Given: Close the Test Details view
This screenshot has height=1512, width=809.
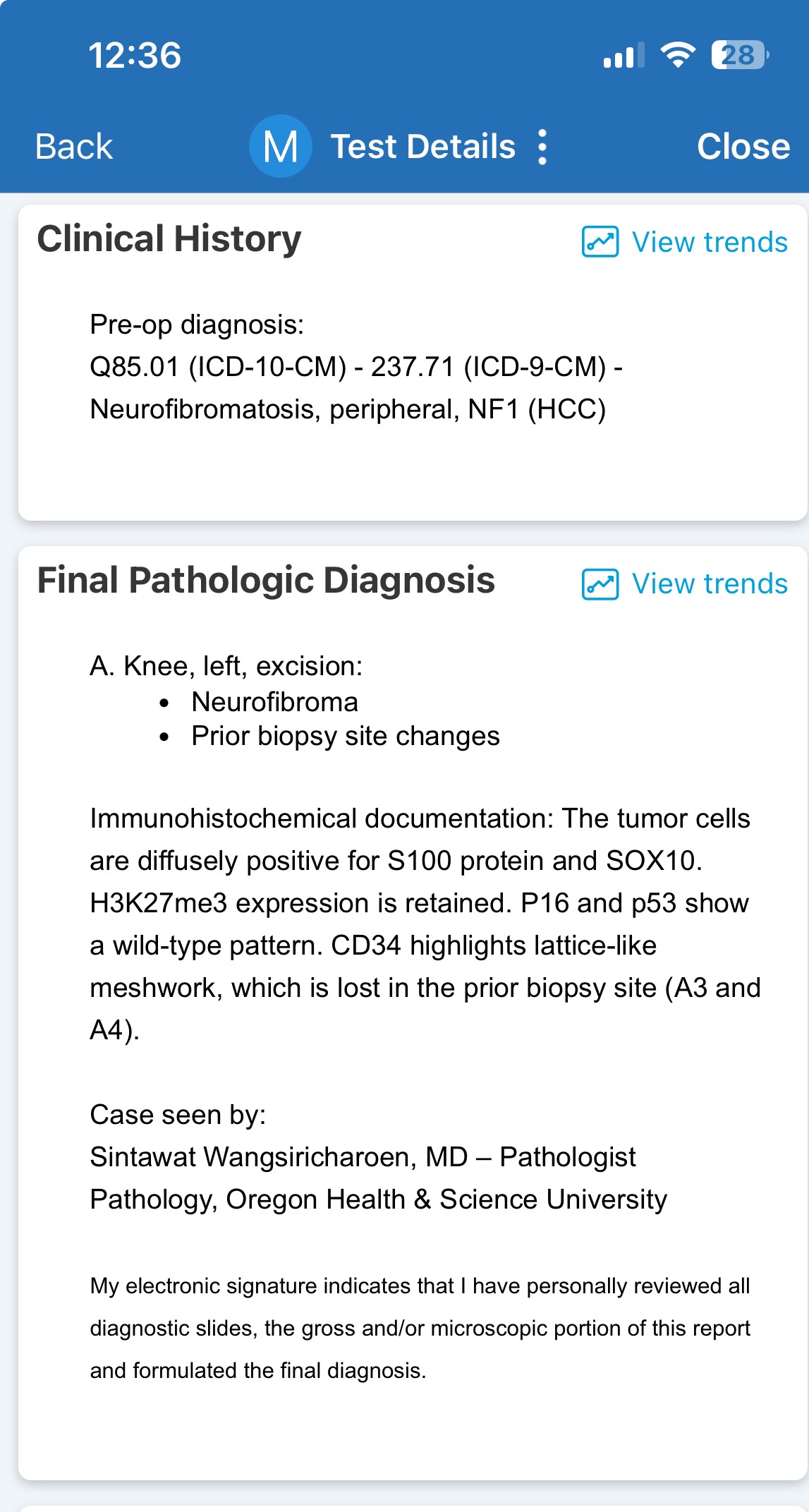Looking at the screenshot, I should (x=743, y=147).
